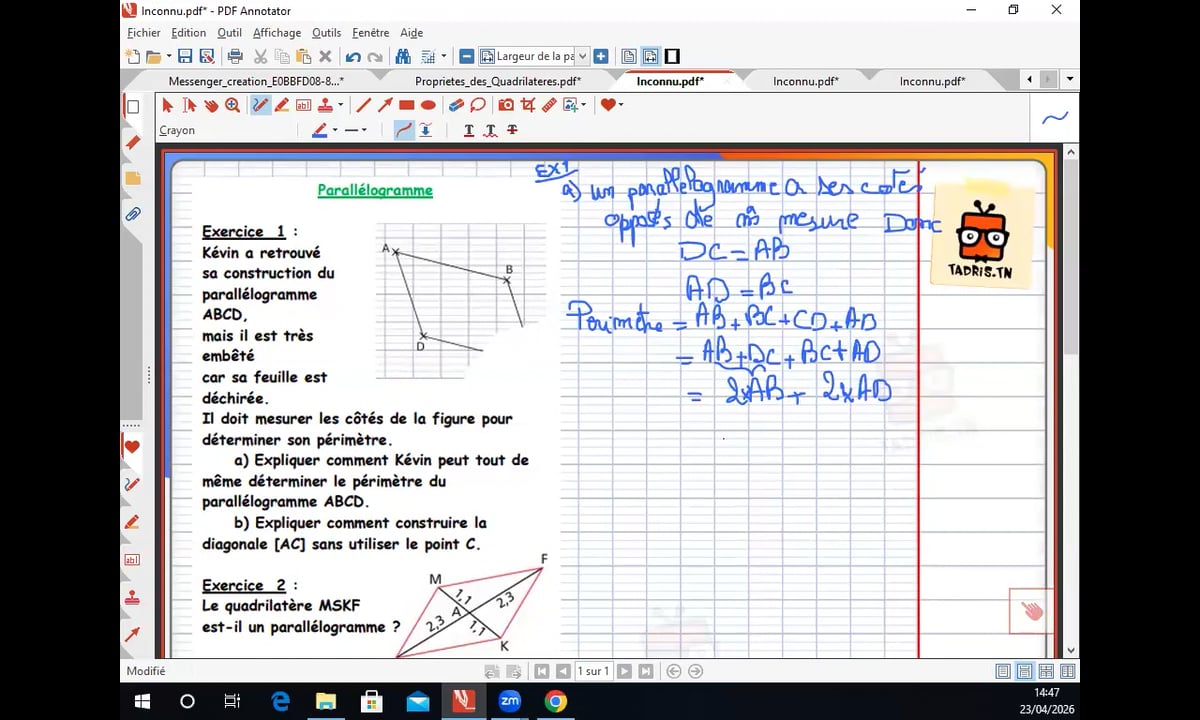Open Google Chrome from taskbar
Viewport: 1200px width, 720px height.
[555, 701]
